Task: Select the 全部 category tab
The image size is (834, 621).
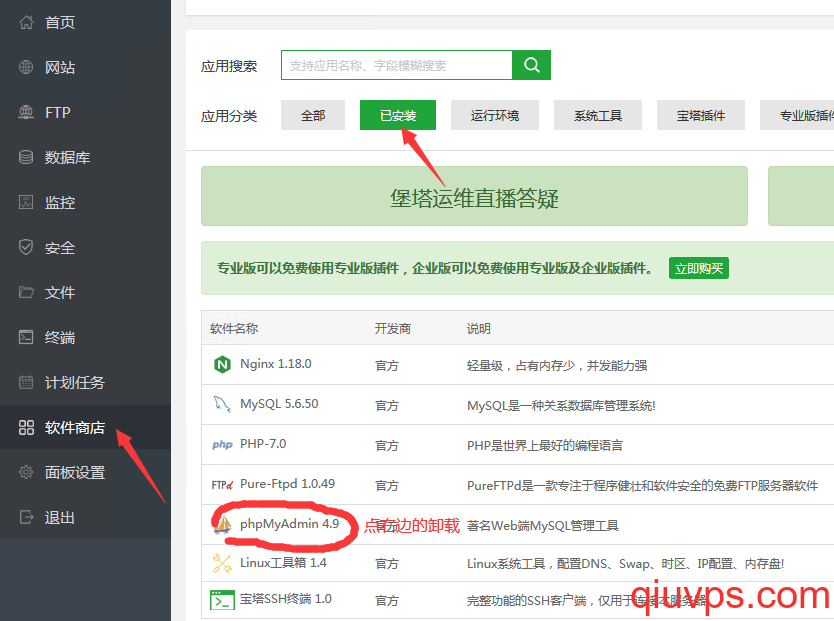Action: (313, 115)
